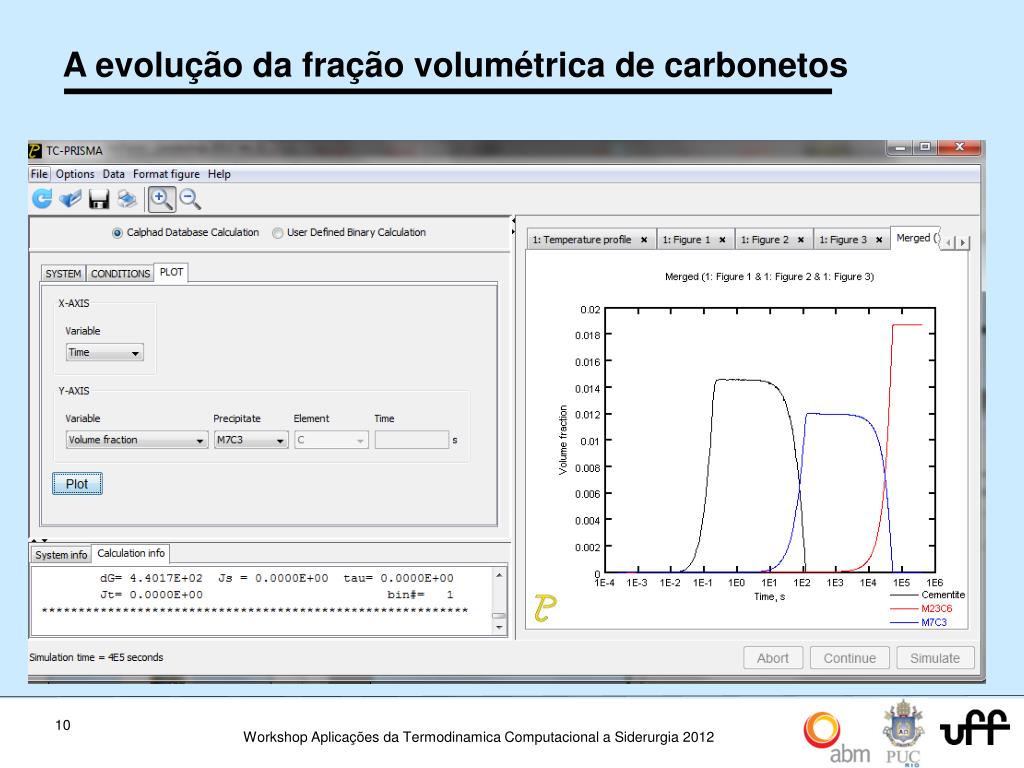1024x768 pixels.
Task: Click the Volume fraction axis label
Action: 563,440
